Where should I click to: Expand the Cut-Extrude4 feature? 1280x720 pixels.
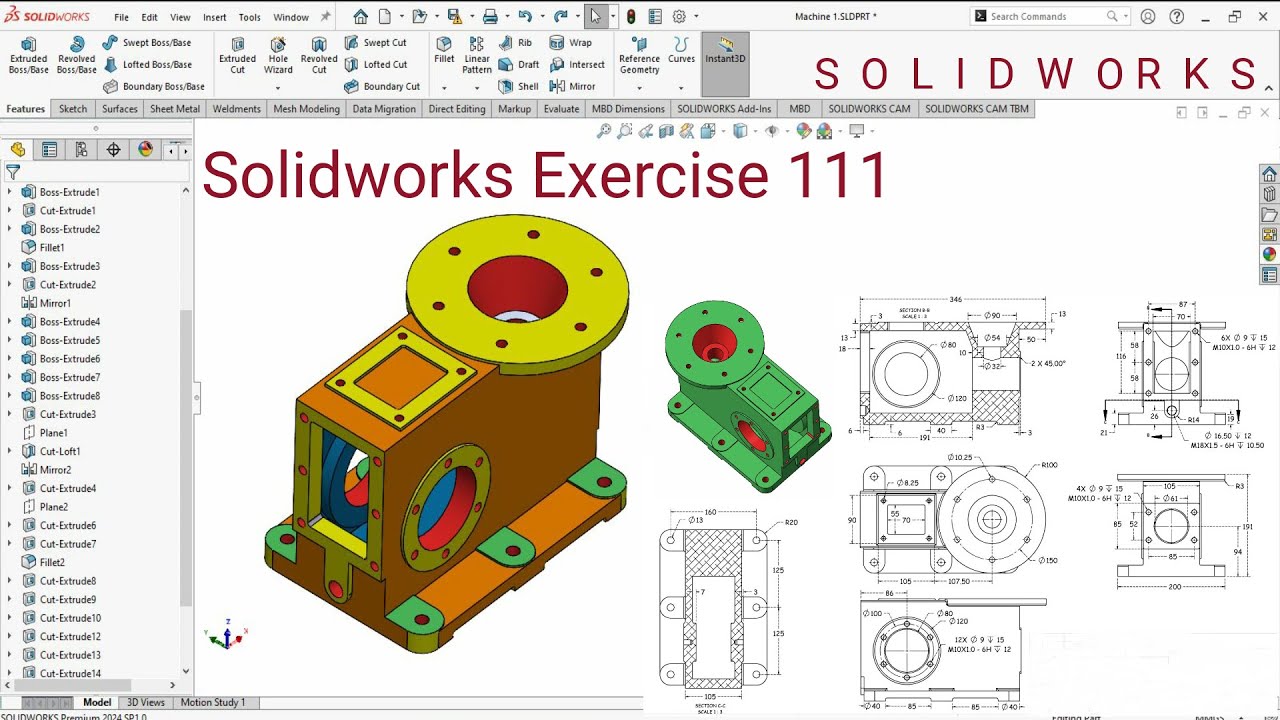click(10, 488)
